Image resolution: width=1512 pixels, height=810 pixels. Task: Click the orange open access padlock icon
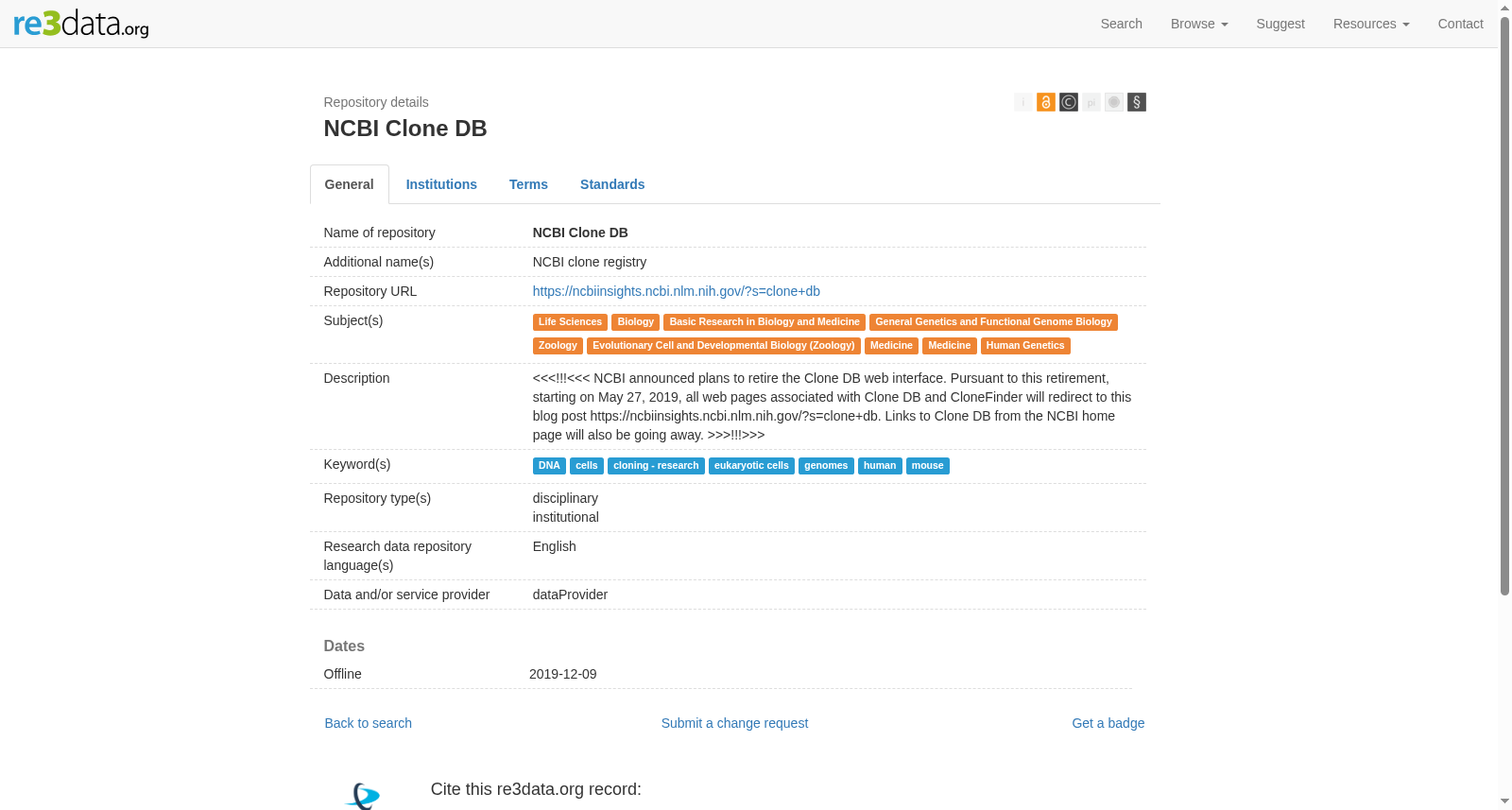(x=1046, y=102)
